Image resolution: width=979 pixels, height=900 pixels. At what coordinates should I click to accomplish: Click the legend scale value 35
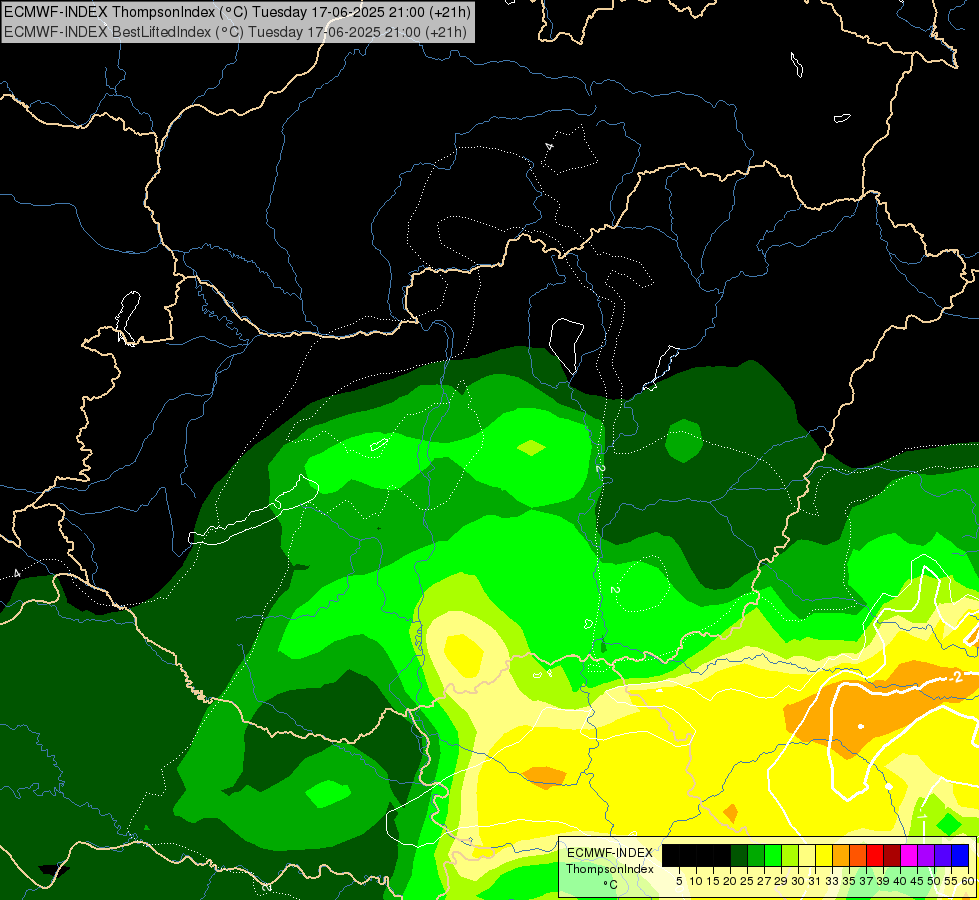(850, 881)
